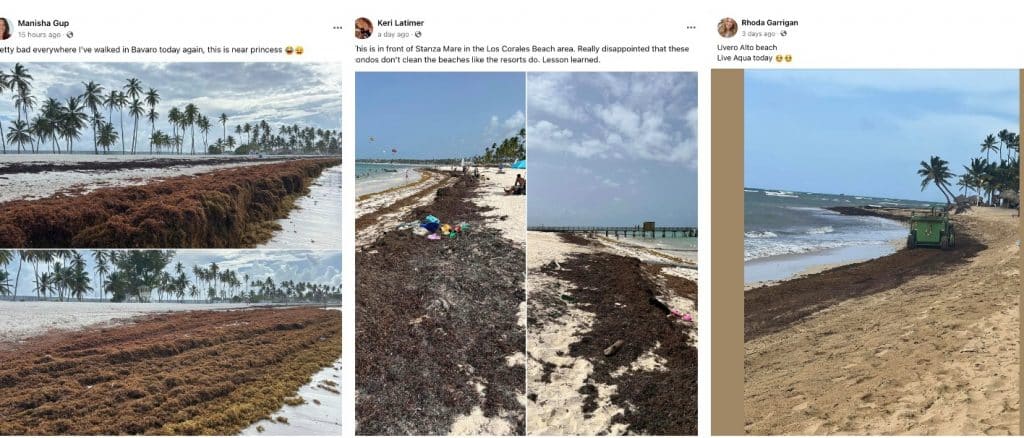The height and width of the screenshot is (438, 1024).
Task: Open Rhoda Garrigan's profile avatar
Action: click(728, 27)
